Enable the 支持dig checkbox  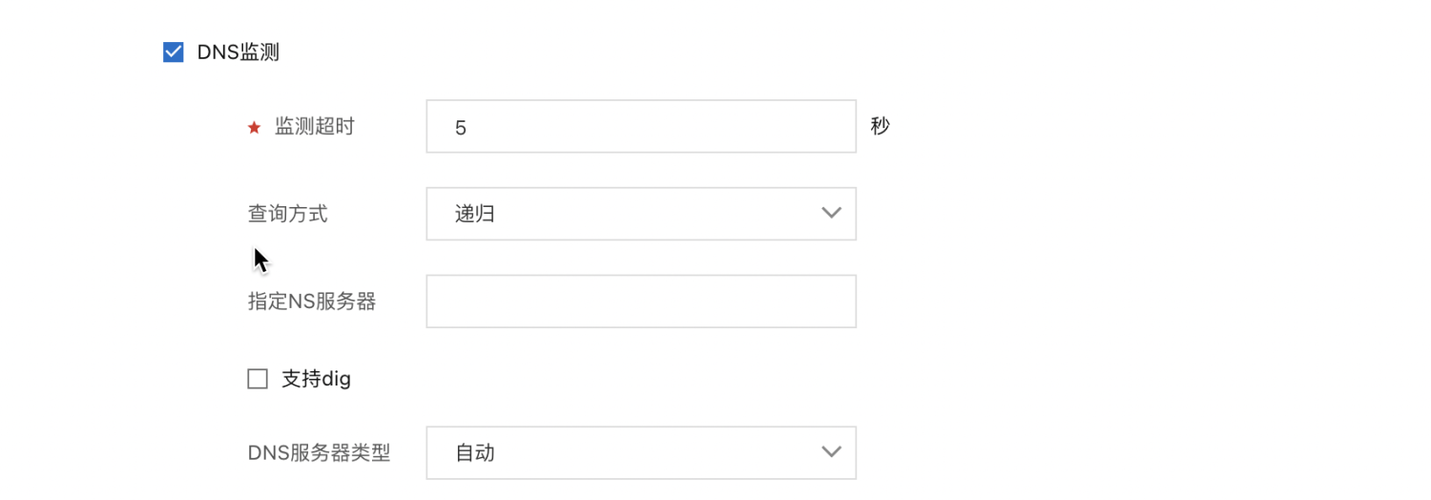click(257, 379)
